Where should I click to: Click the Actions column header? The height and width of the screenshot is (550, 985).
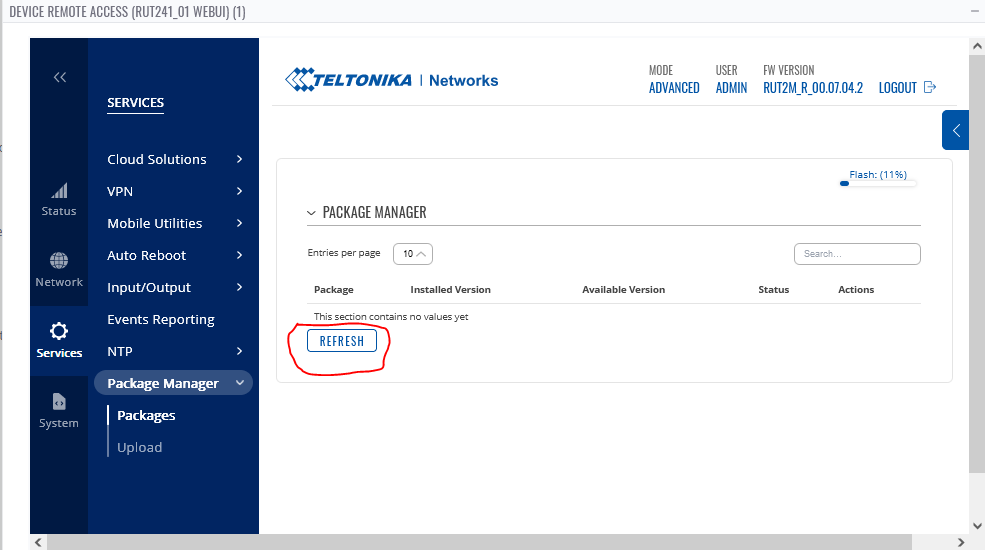[x=856, y=289]
